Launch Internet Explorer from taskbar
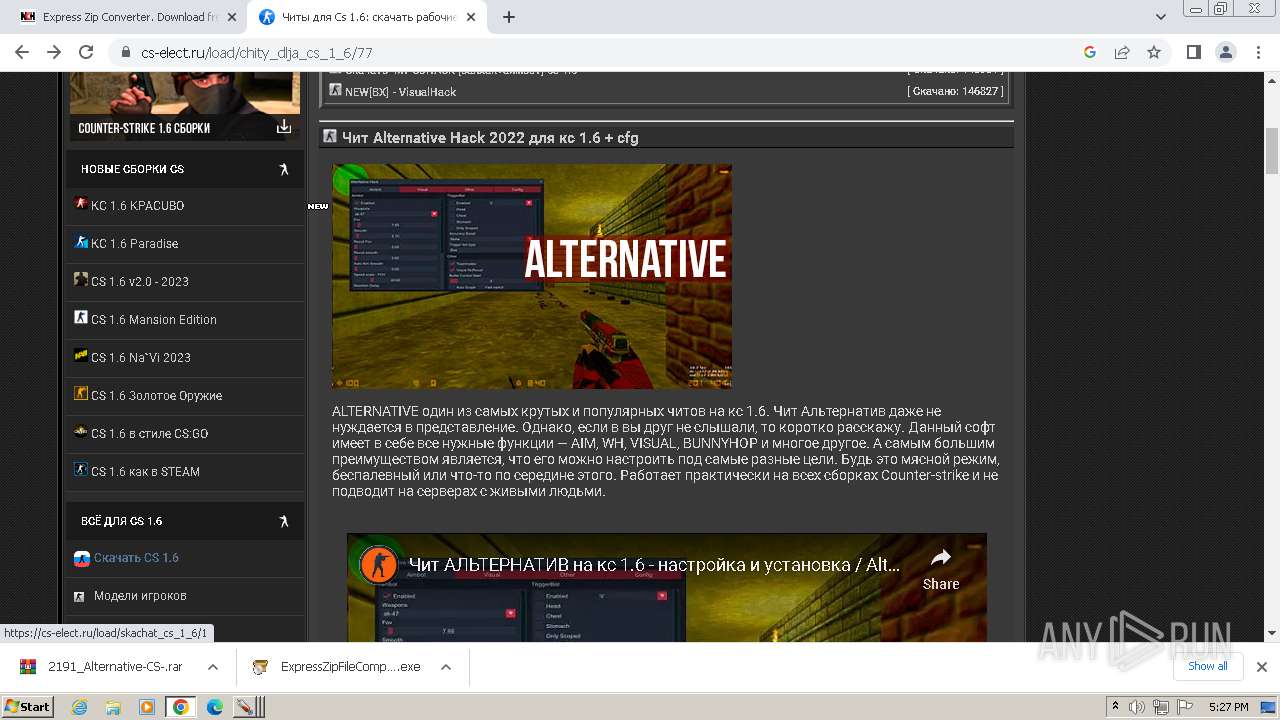 click(x=80, y=707)
